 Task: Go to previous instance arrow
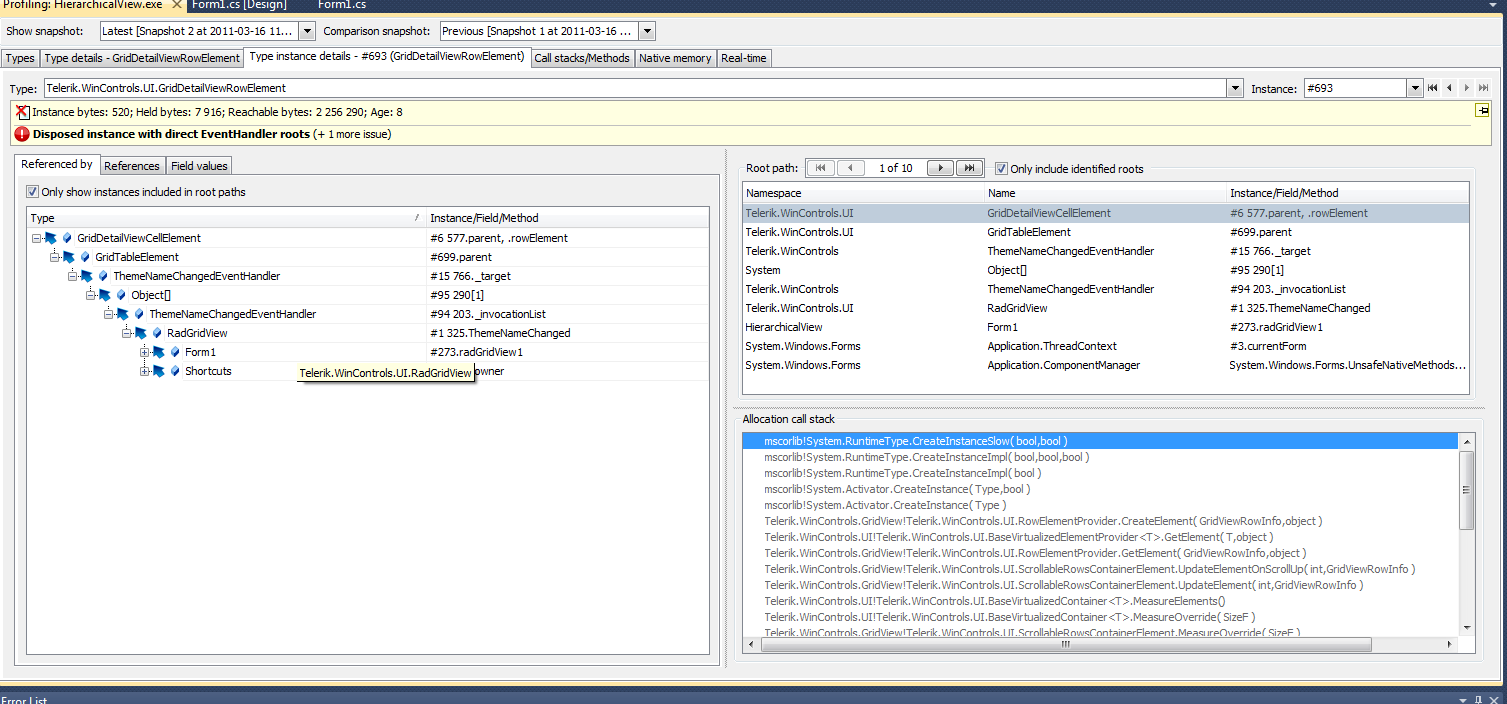pyautogui.click(x=1449, y=88)
